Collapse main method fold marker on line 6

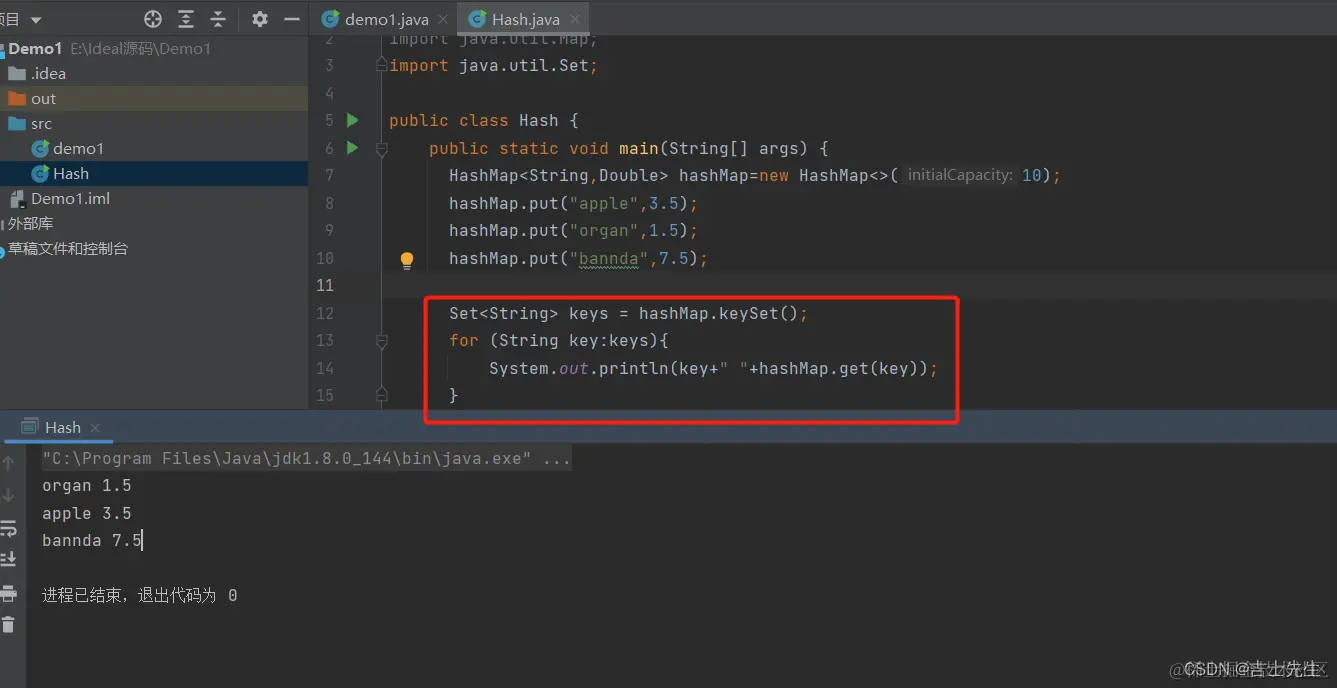point(381,148)
